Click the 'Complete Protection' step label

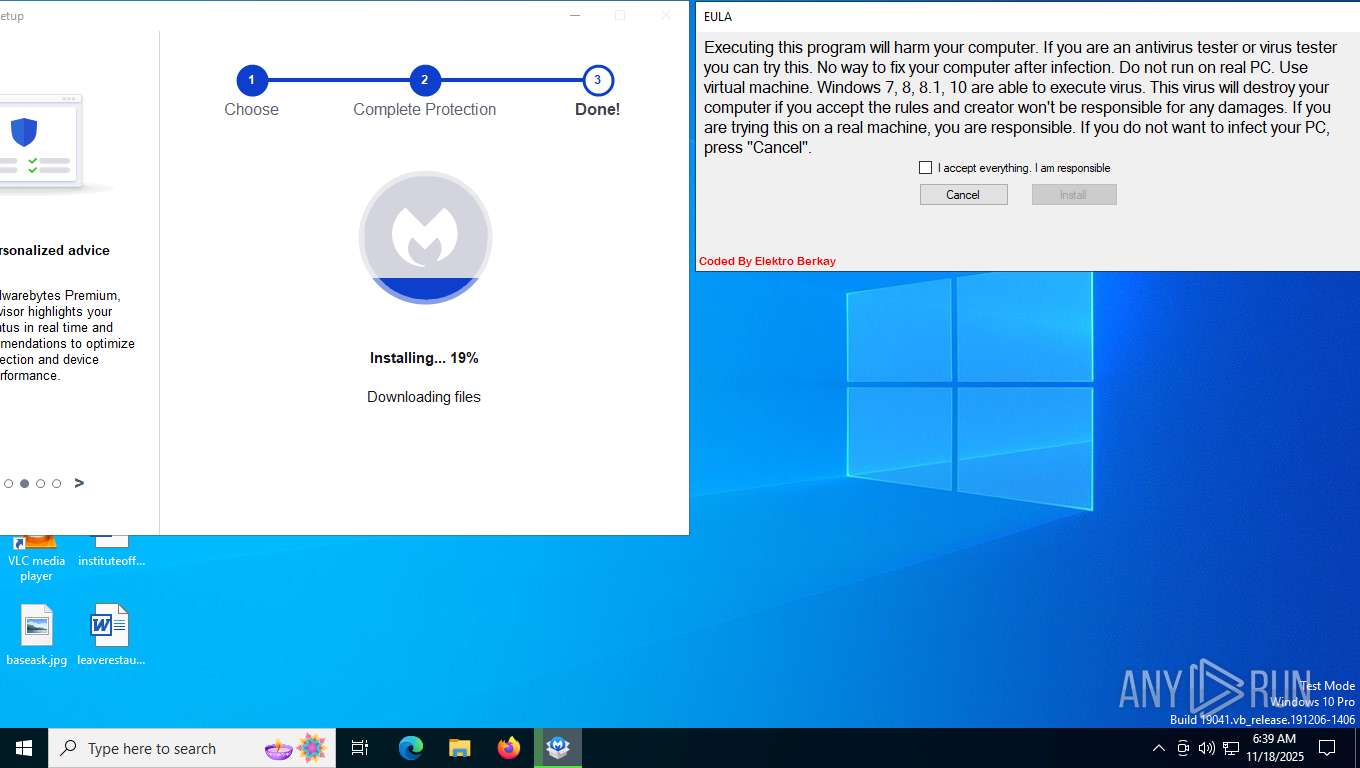[424, 110]
